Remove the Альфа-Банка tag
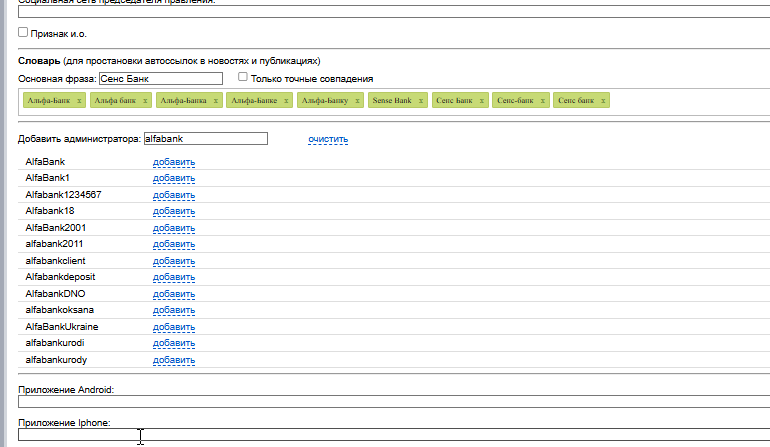 tap(216, 101)
